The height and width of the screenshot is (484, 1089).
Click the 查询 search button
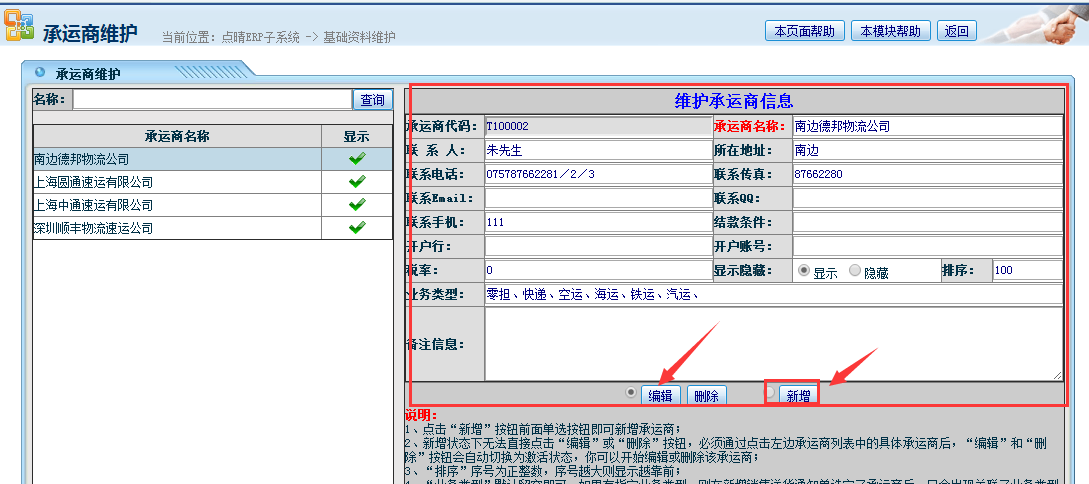372,100
